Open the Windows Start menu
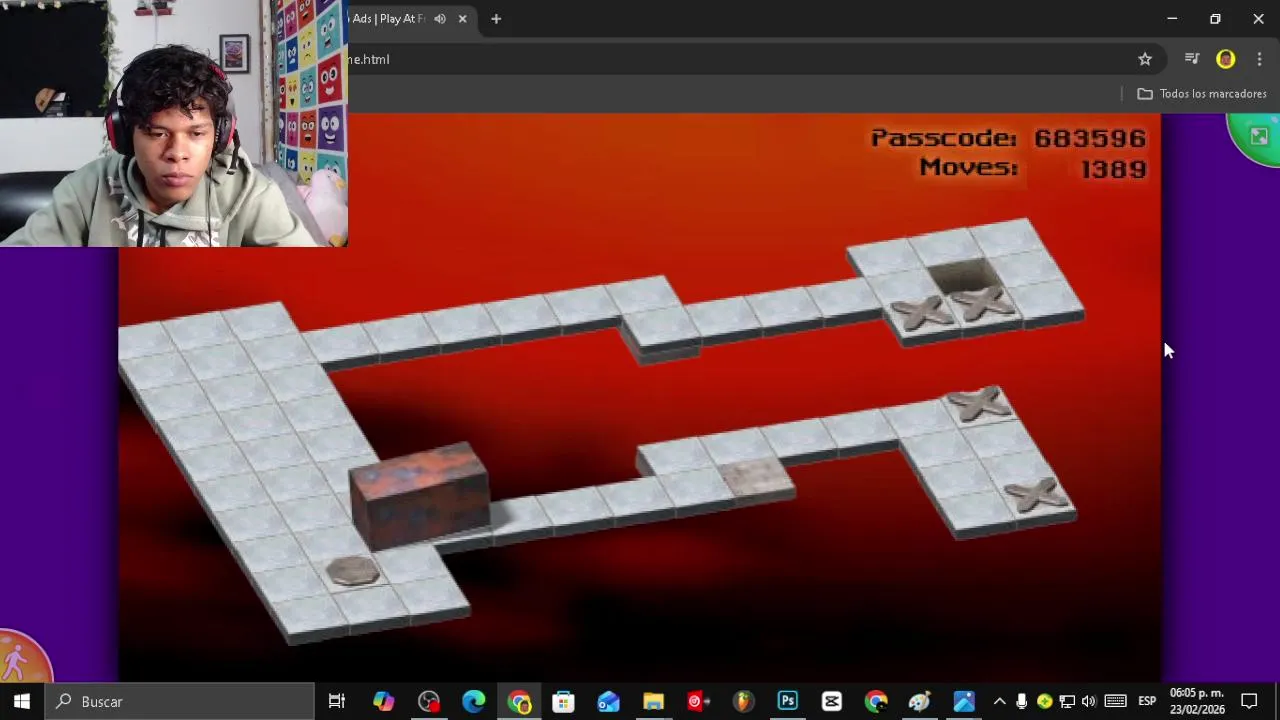Screen dimensions: 1280x720 point(21,702)
